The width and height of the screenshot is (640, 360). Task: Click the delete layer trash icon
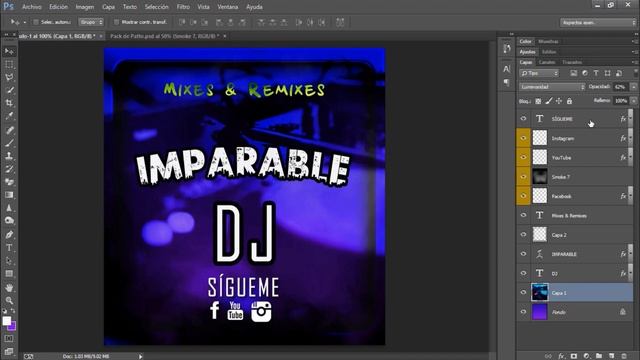click(624, 356)
